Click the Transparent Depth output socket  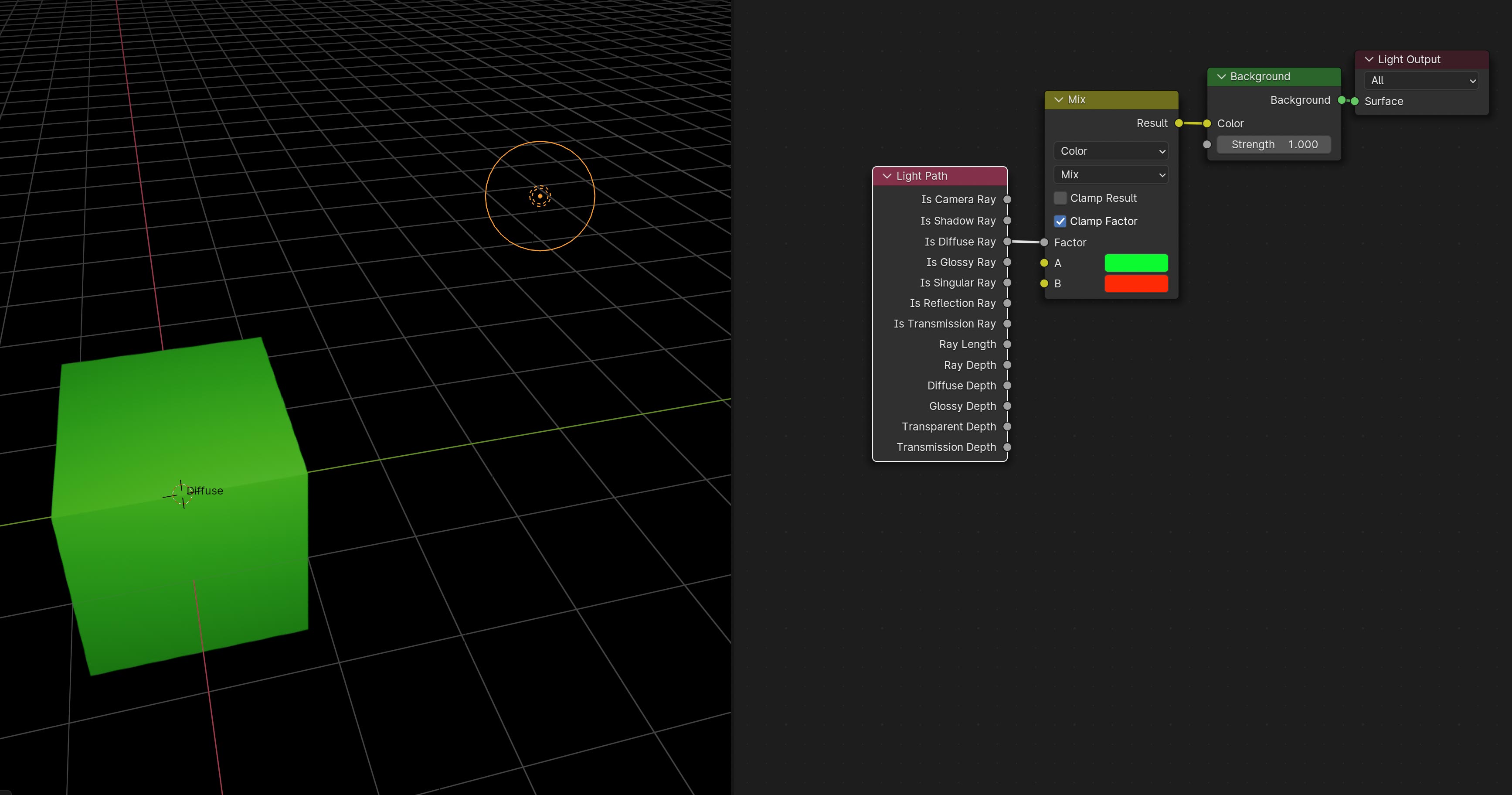tap(1007, 427)
